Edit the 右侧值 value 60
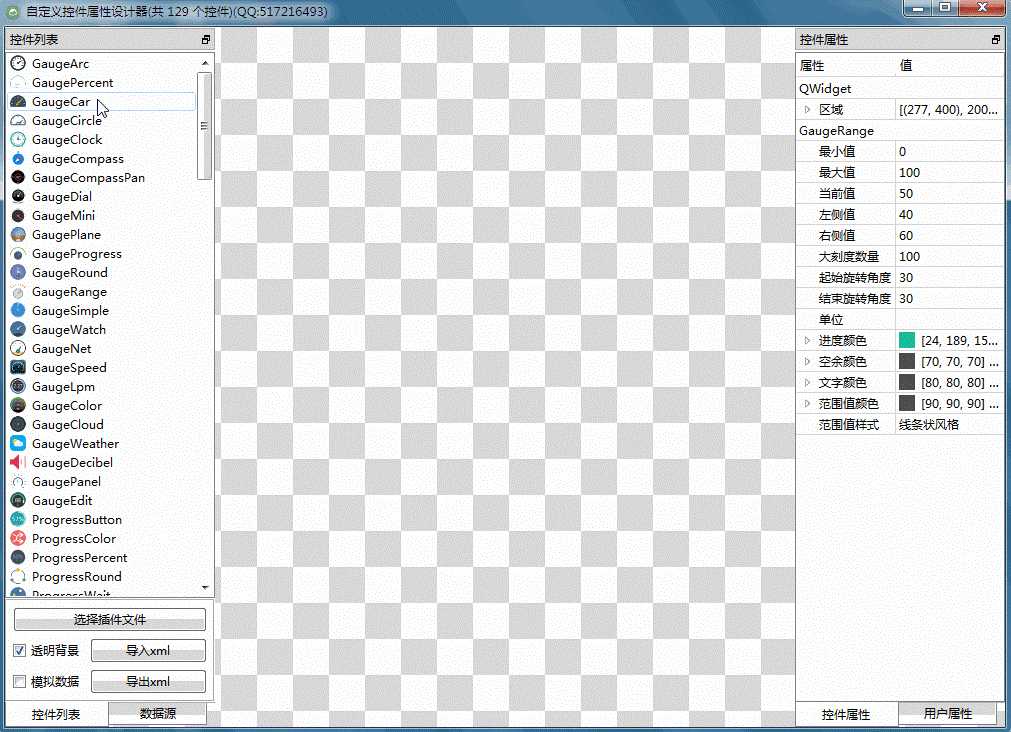The height and width of the screenshot is (732, 1011). point(949,235)
